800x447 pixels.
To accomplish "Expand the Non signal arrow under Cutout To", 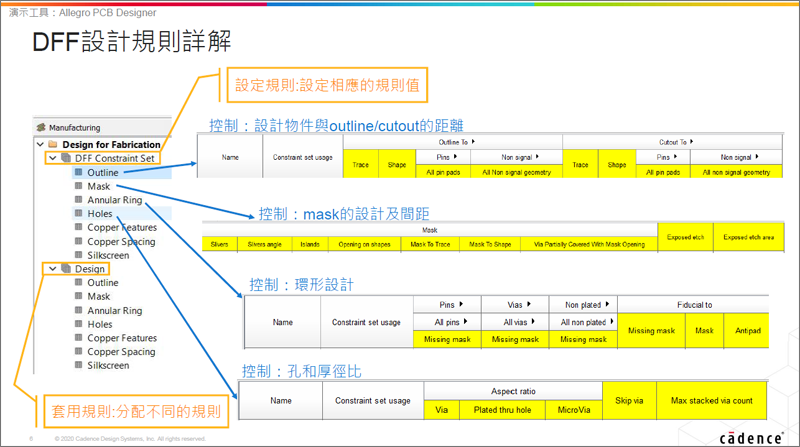I will click(x=757, y=157).
